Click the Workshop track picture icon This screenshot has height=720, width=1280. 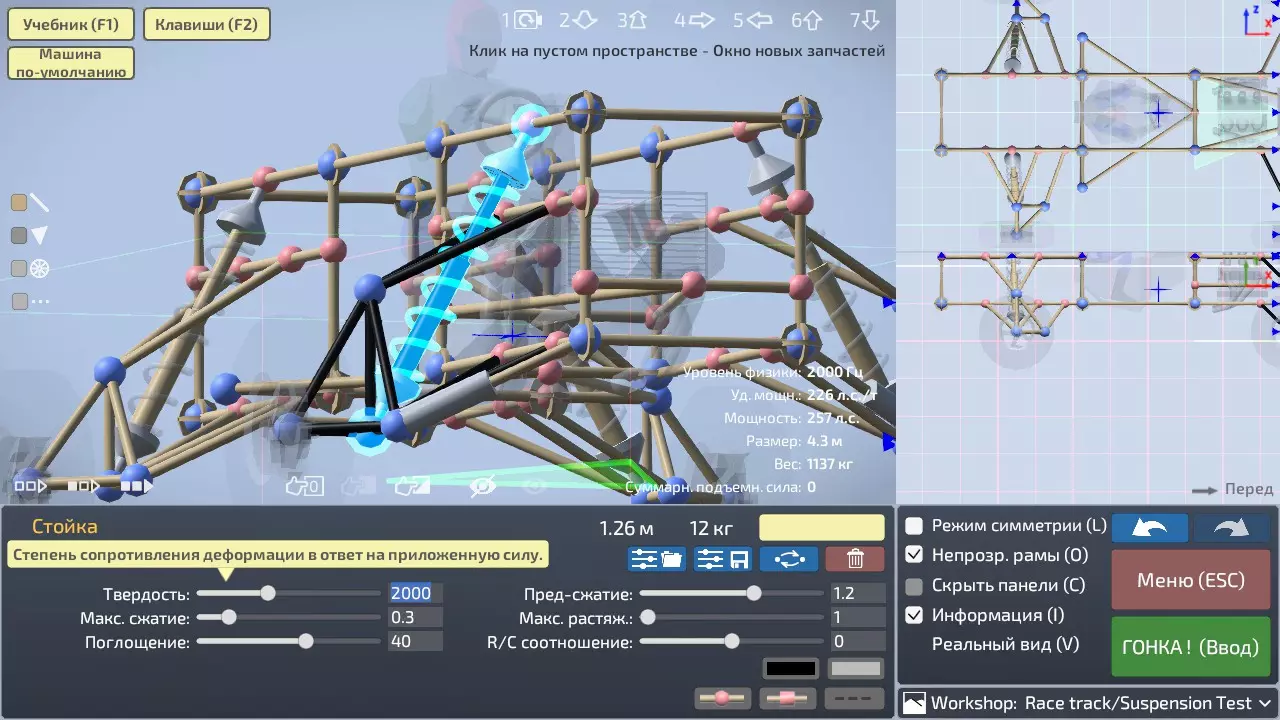coord(914,703)
